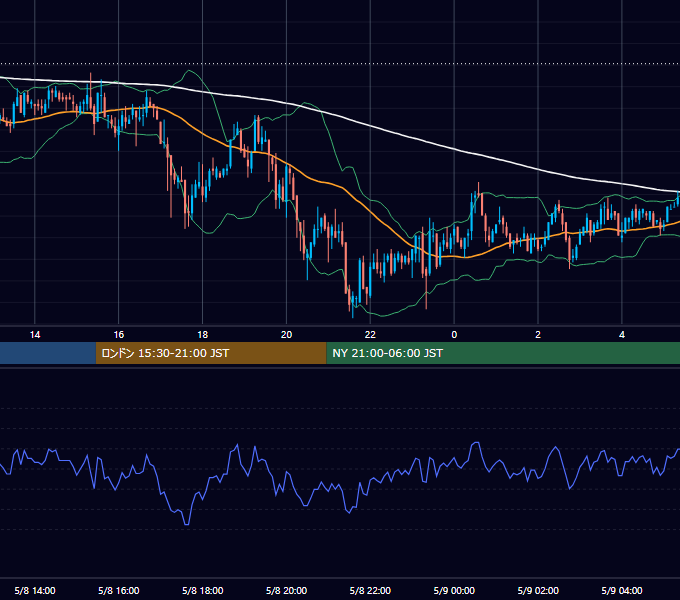This screenshot has width=680, height=600.
Task: Select the 0 hour axis label
Action: point(454,335)
